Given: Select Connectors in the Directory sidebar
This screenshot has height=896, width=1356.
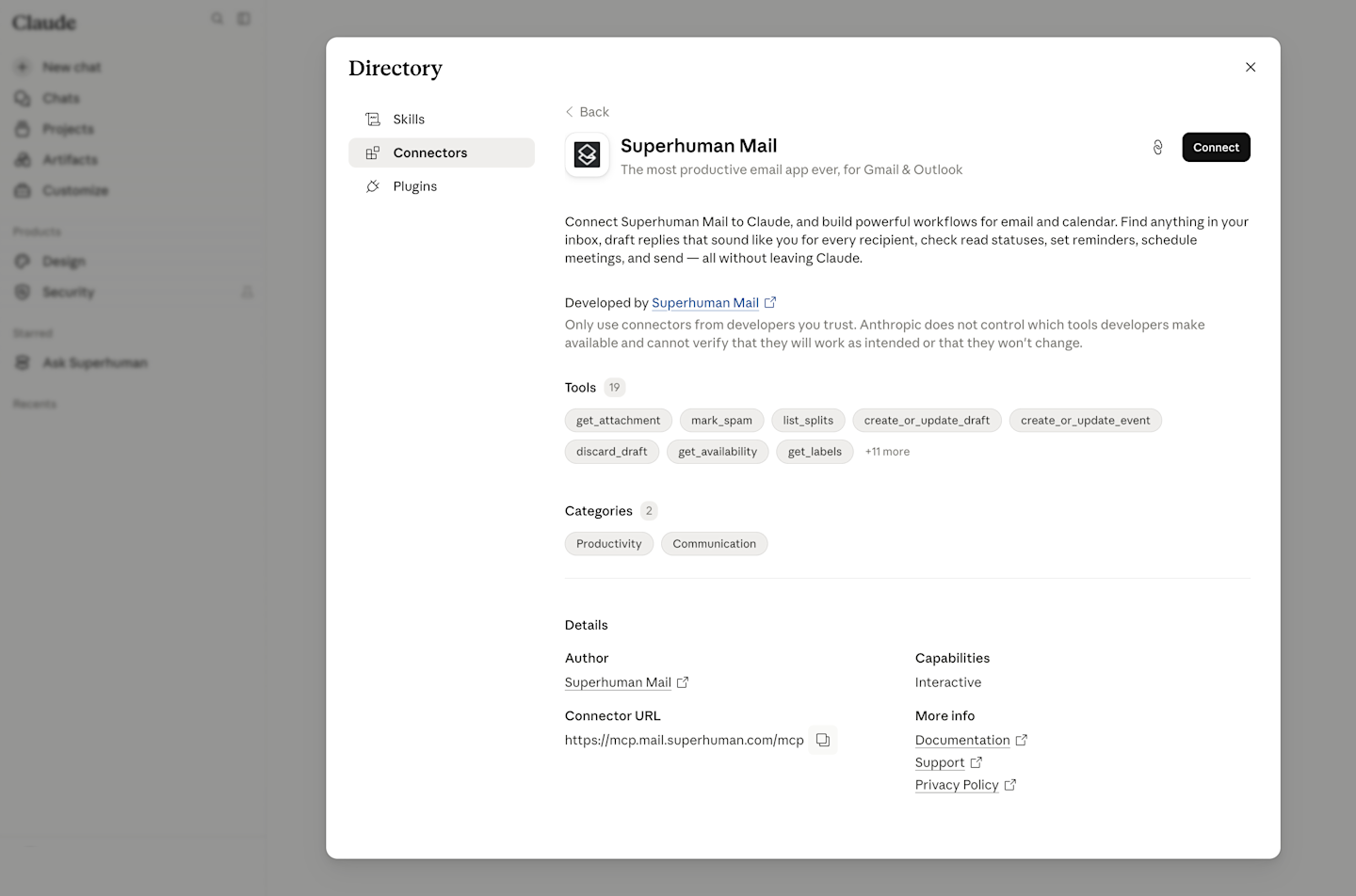Looking at the screenshot, I should 442,152.
